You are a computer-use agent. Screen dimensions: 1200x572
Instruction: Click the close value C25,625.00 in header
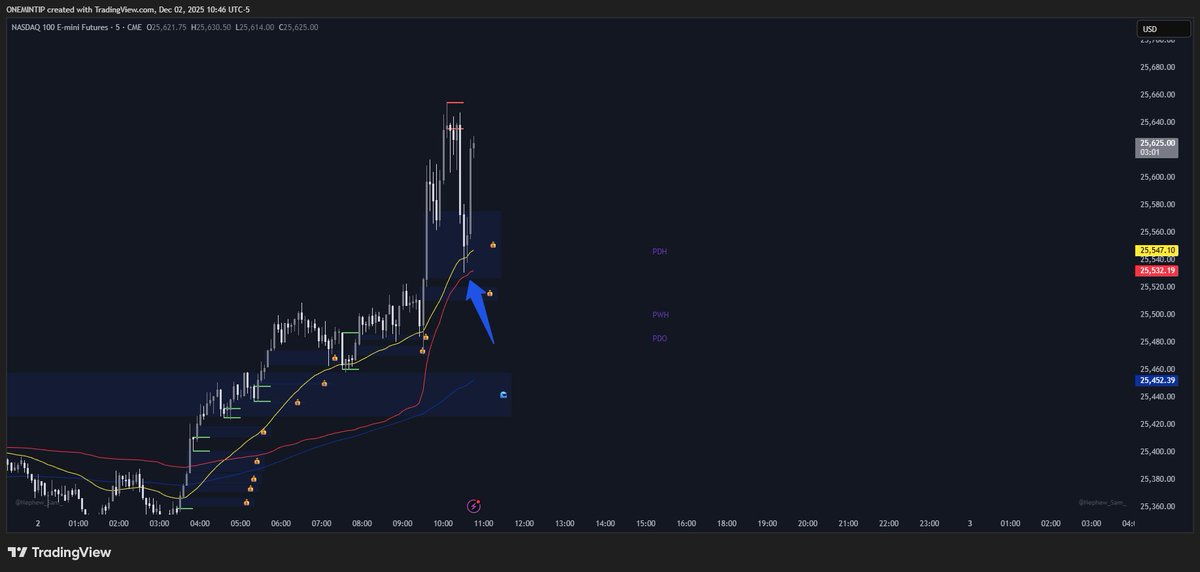coord(299,27)
